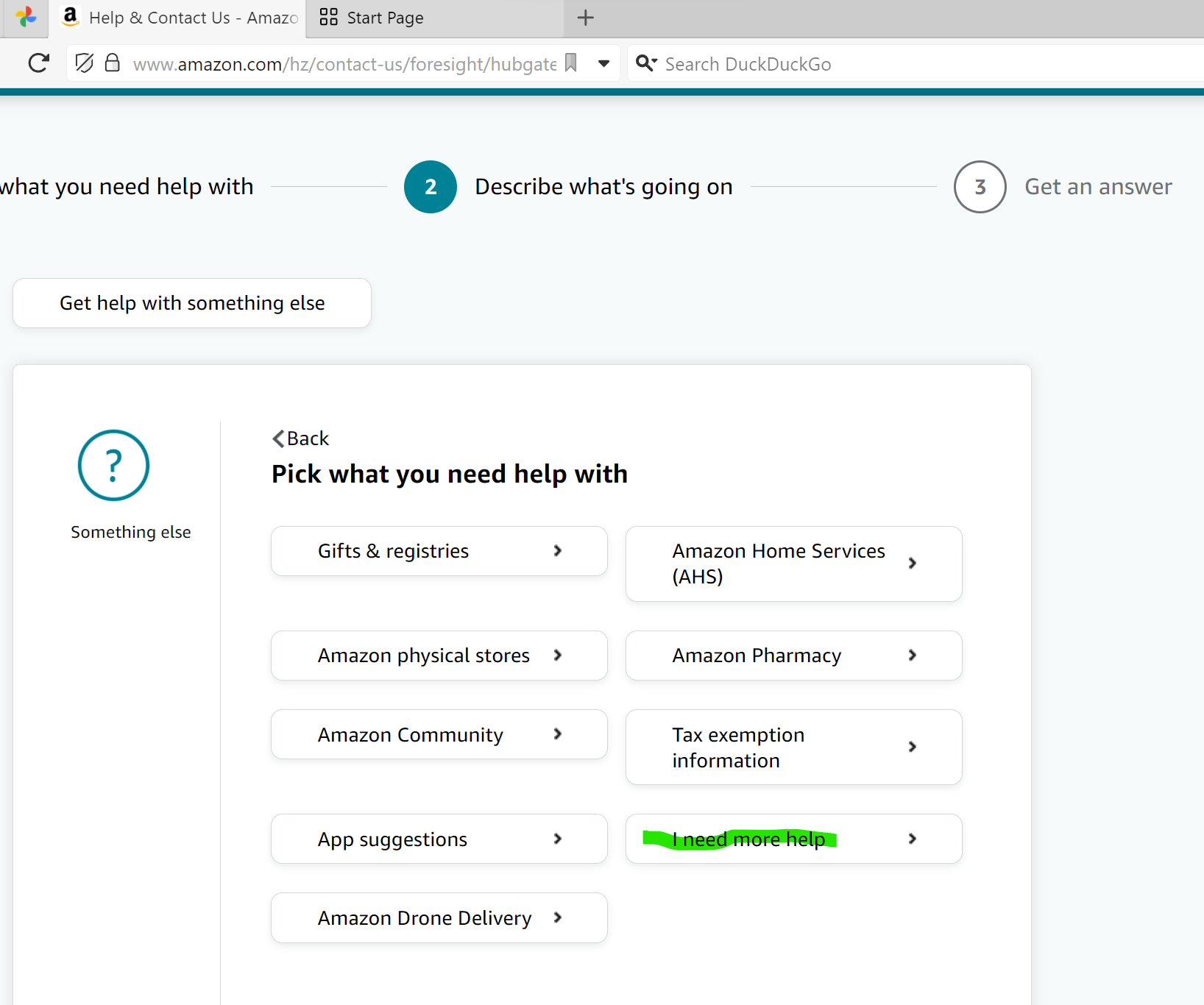The width and height of the screenshot is (1204, 1005).
Task: Click the pinned pinwheel tab icon
Action: [26, 17]
